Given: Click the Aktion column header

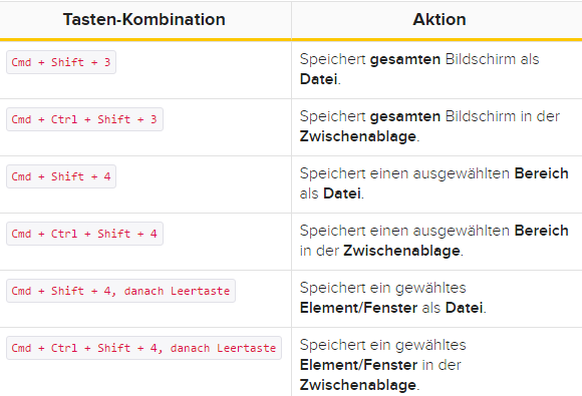Looking at the screenshot, I should (x=439, y=19).
